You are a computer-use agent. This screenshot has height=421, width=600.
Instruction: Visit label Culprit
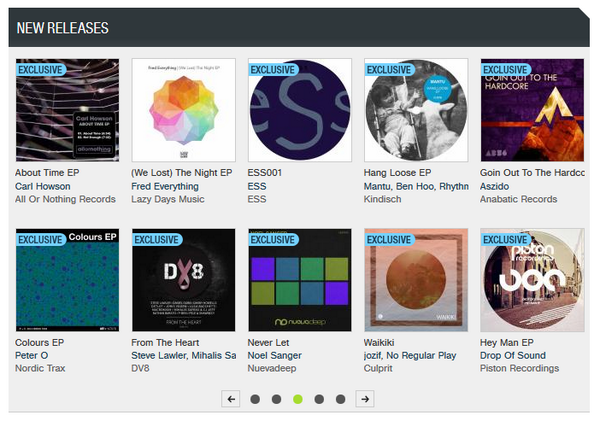click(378, 368)
